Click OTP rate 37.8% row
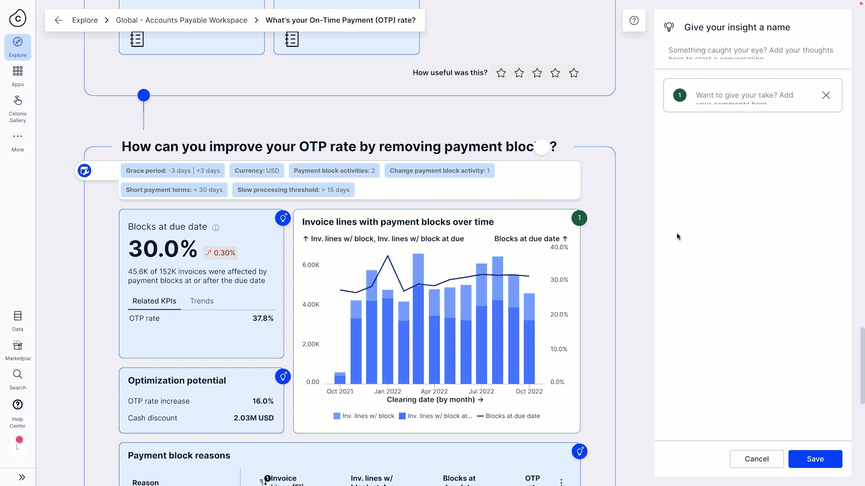 coord(201,318)
